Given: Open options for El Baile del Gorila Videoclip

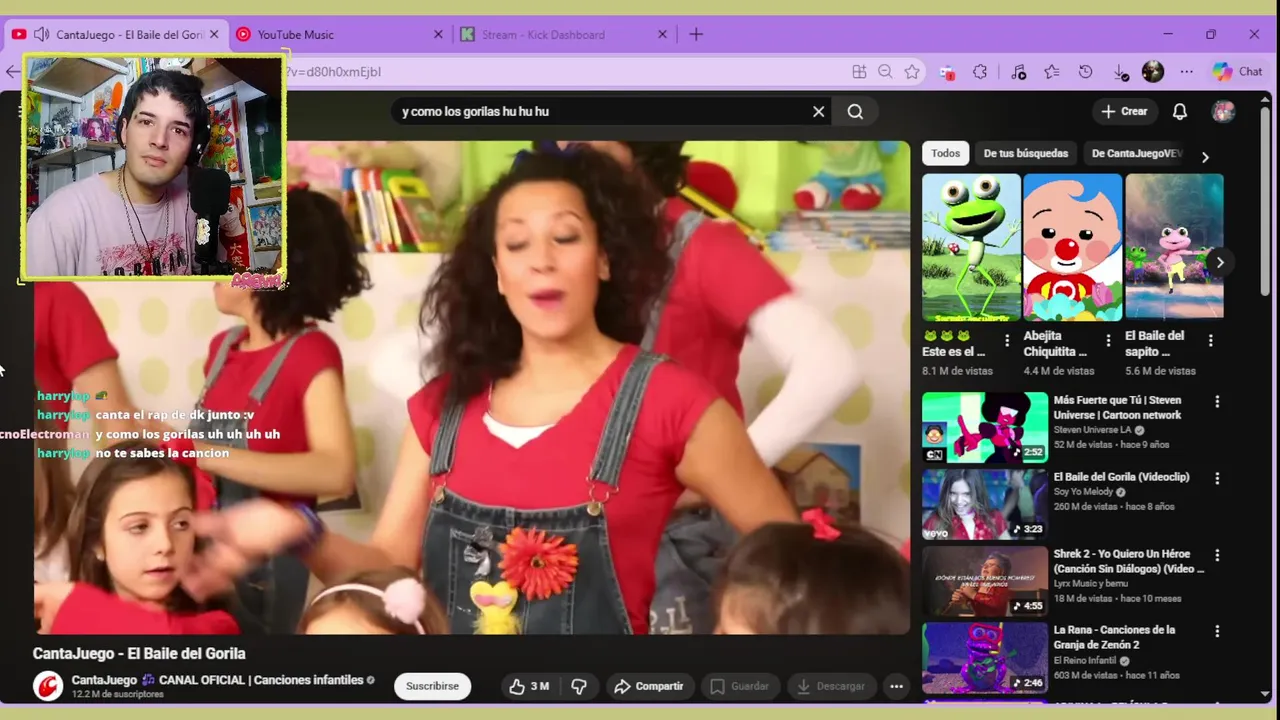Looking at the screenshot, I should pyautogui.click(x=1217, y=478).
